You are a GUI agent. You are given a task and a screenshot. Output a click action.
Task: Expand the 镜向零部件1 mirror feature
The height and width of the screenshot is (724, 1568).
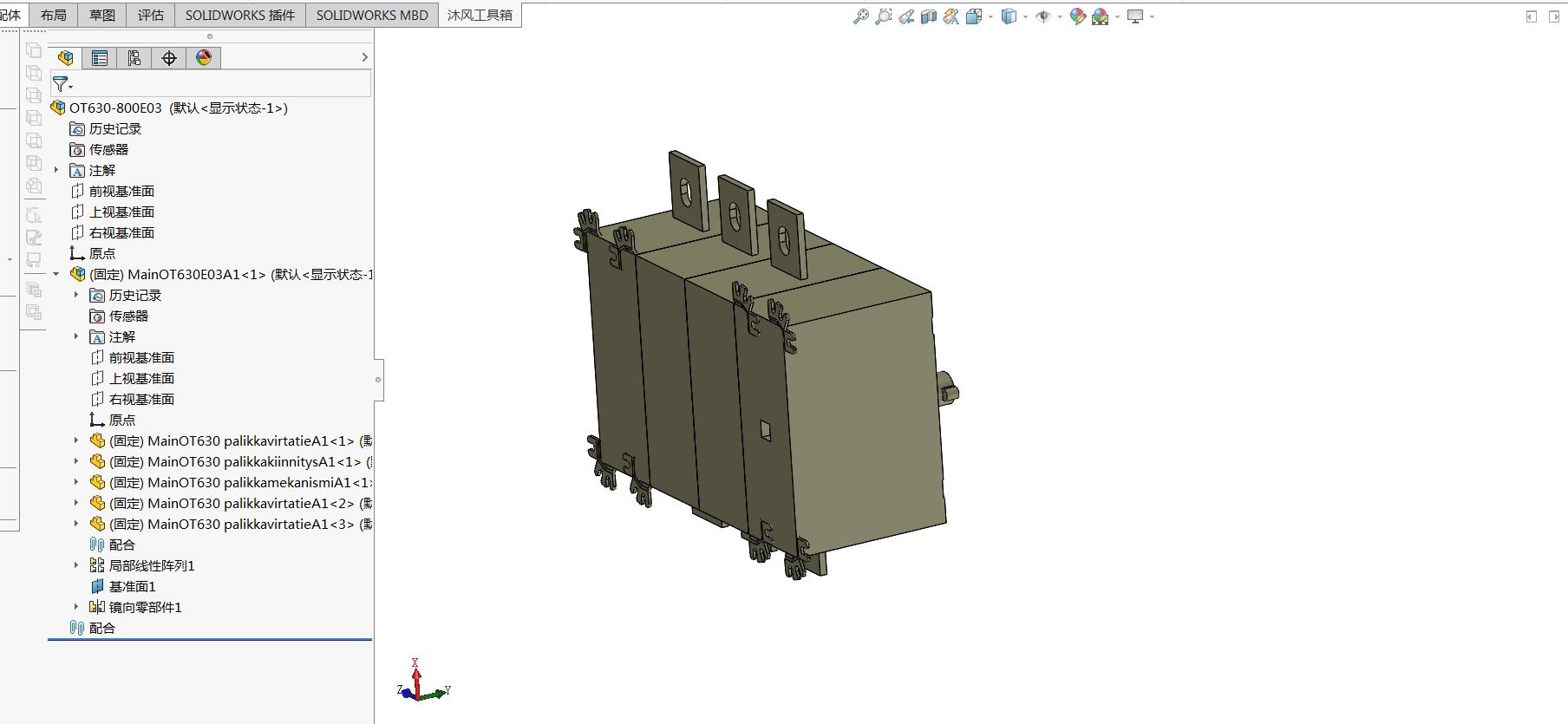coord(76,607)
